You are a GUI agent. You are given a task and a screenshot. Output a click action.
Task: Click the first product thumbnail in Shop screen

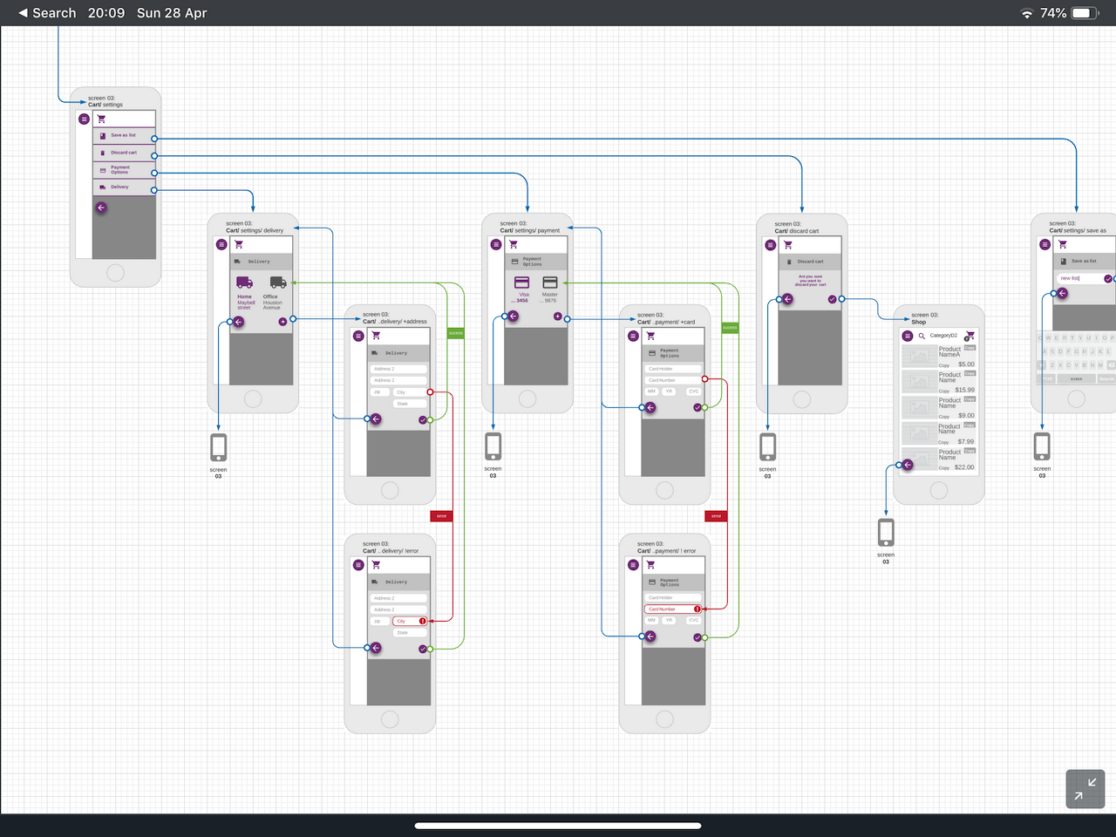(x=919, y=356)
